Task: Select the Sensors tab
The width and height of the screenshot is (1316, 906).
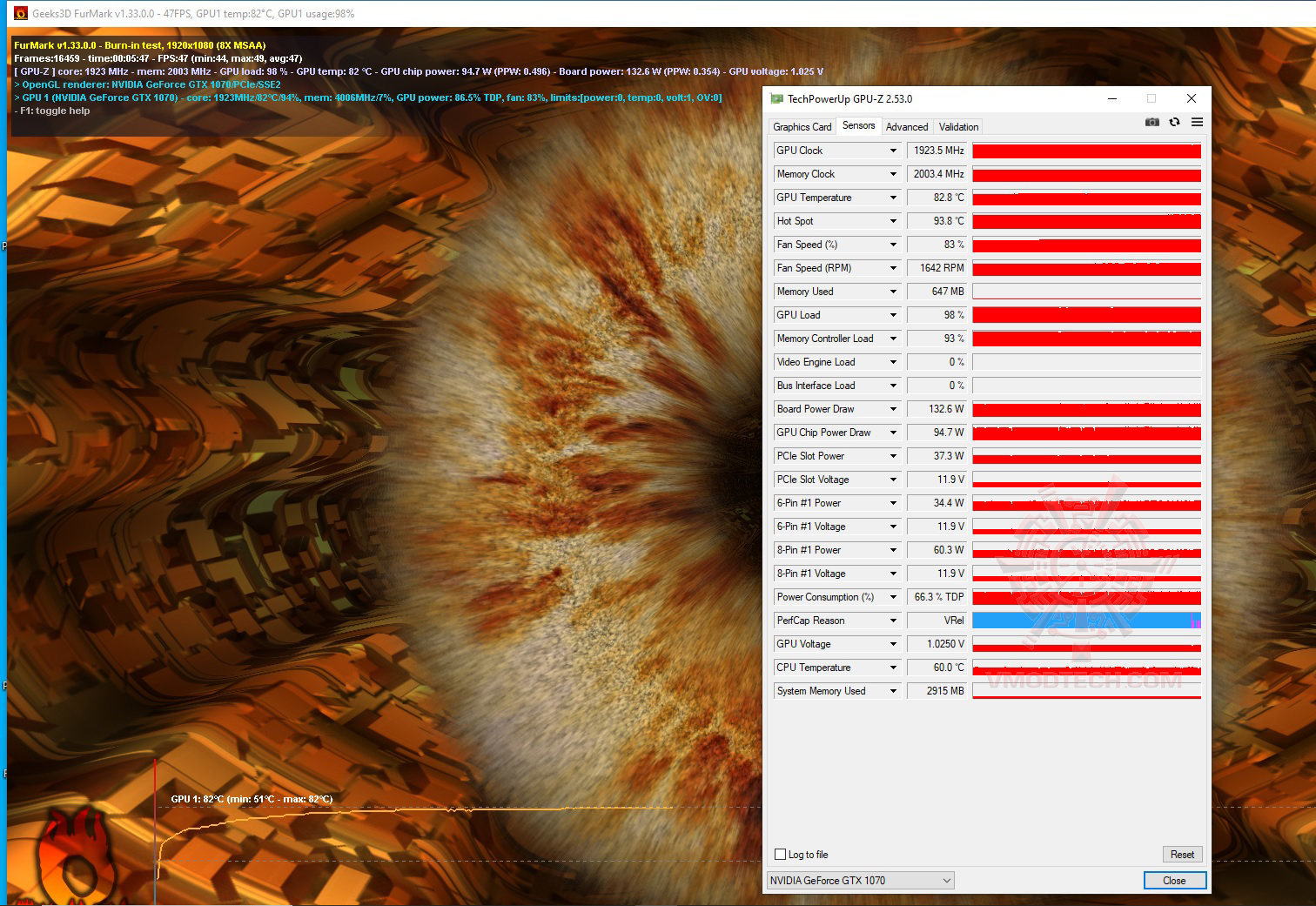Action: [x=859, y=126]
